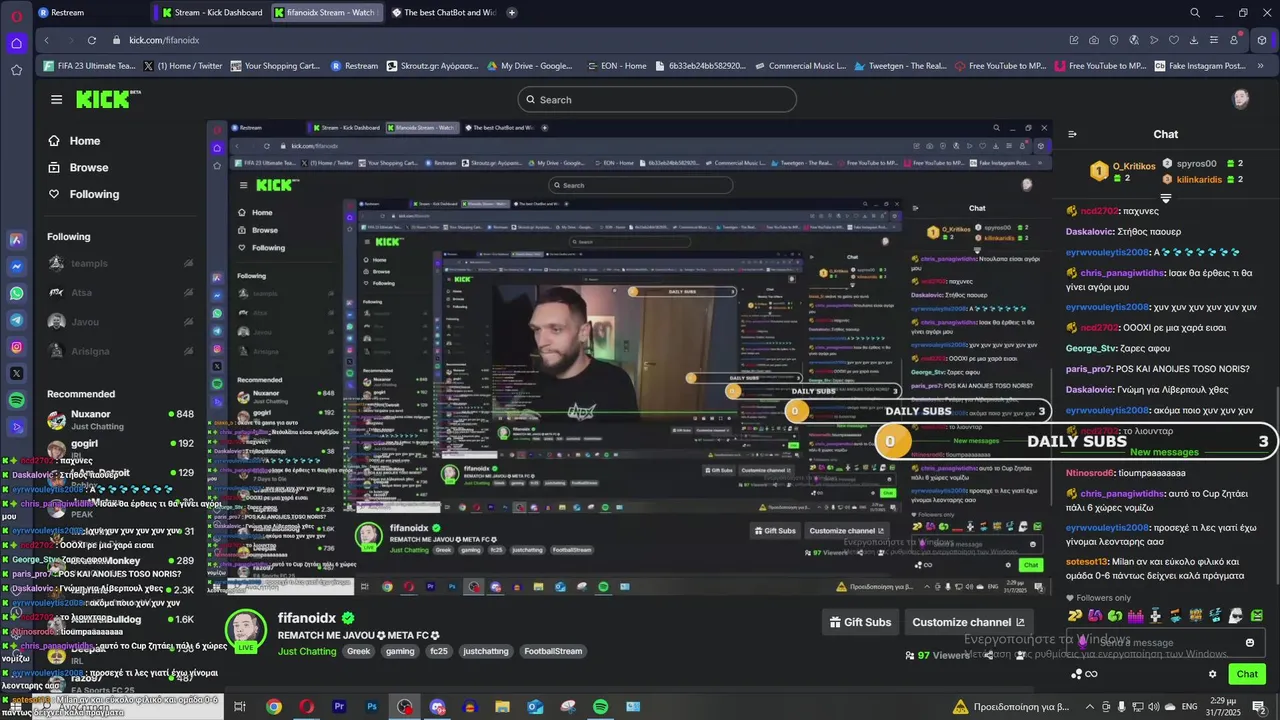The height and width of the screenshot is (720, 1280).
Task: Open FIFA 23 Ultimate Team bookmark
Action: [90, 66]
